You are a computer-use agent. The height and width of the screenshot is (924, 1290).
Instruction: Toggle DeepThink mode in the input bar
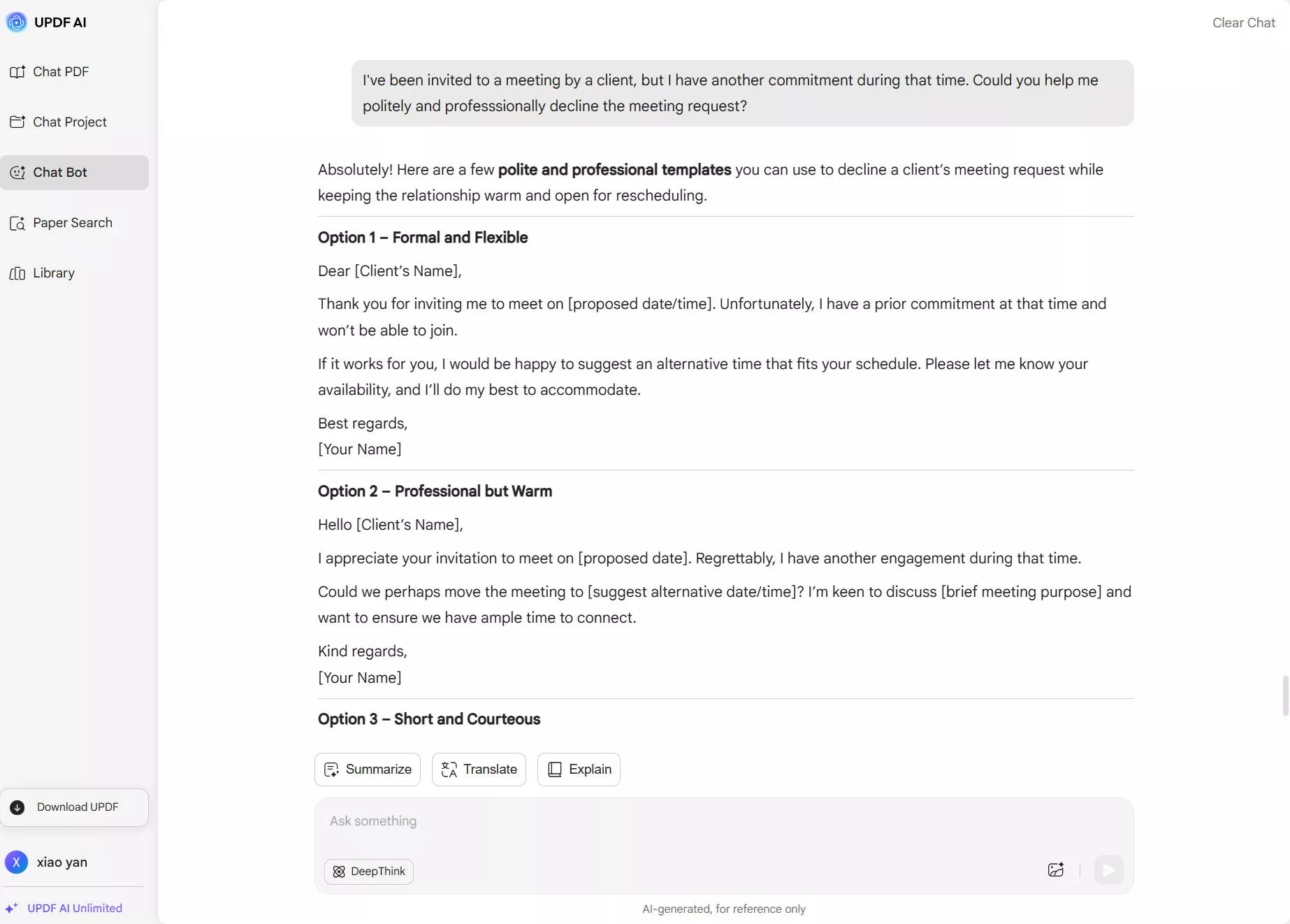tap(369, 872)
